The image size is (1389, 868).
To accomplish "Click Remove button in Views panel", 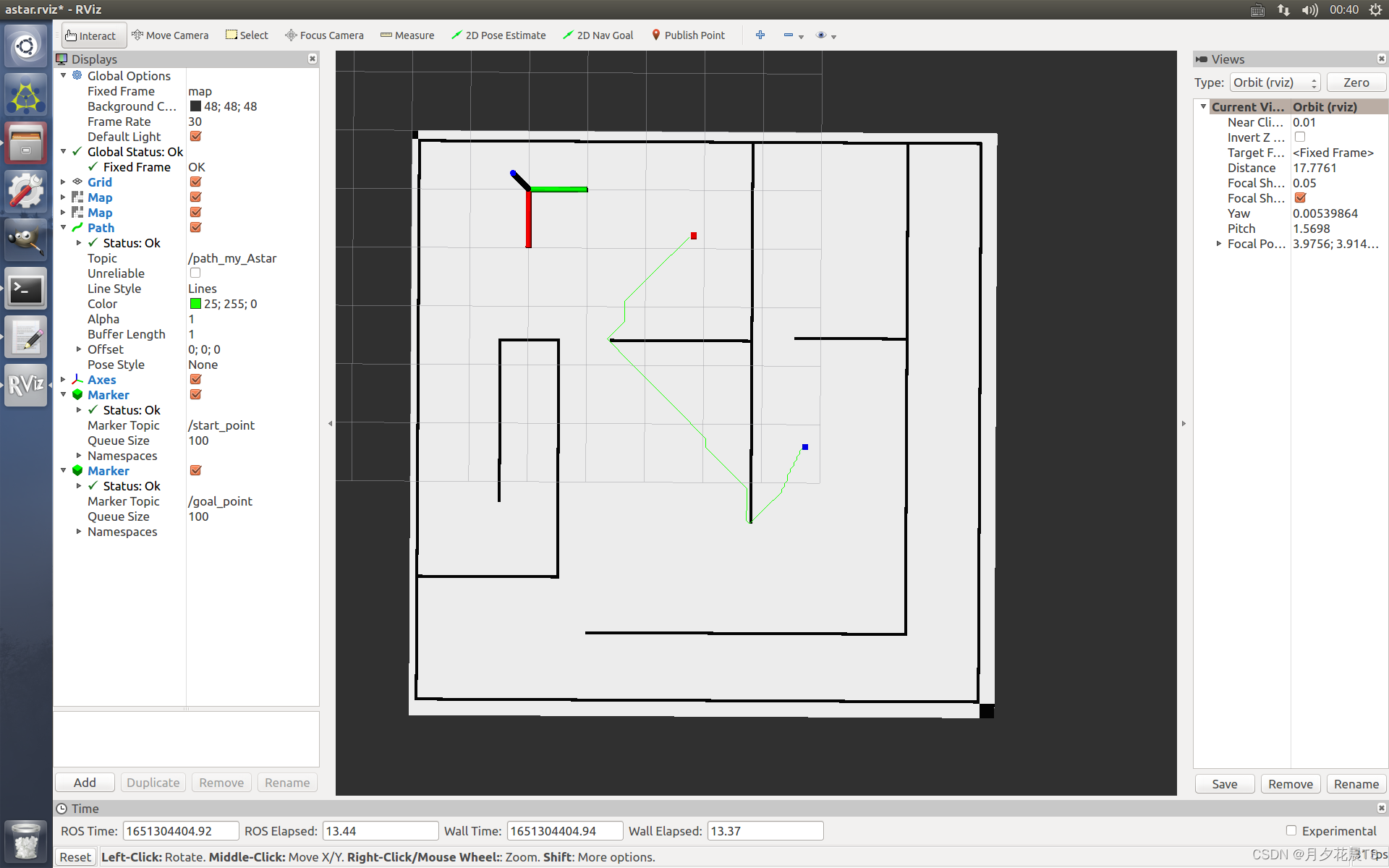I will pos(1291,784).
